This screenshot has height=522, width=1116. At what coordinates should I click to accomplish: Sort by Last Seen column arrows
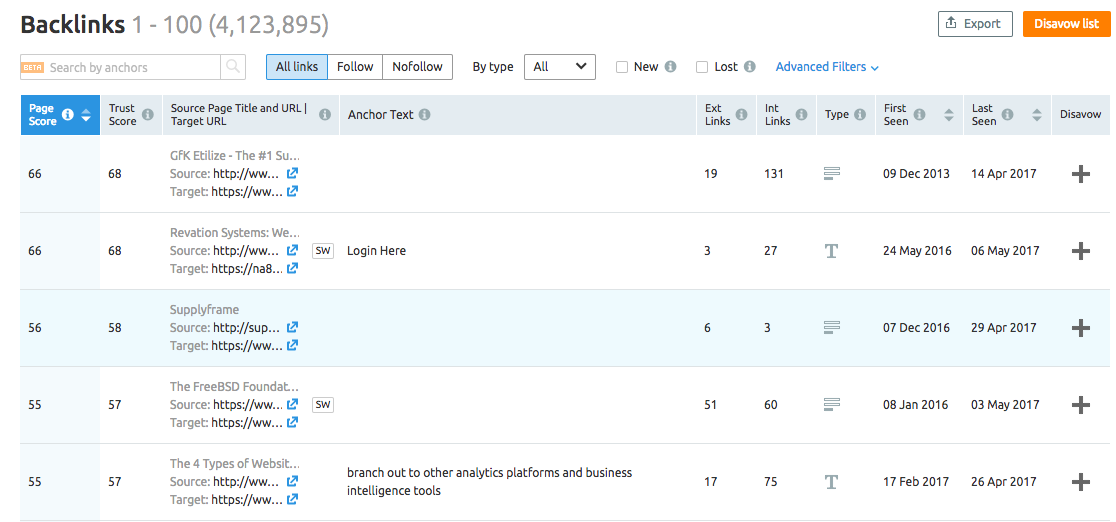[1037, 115]
